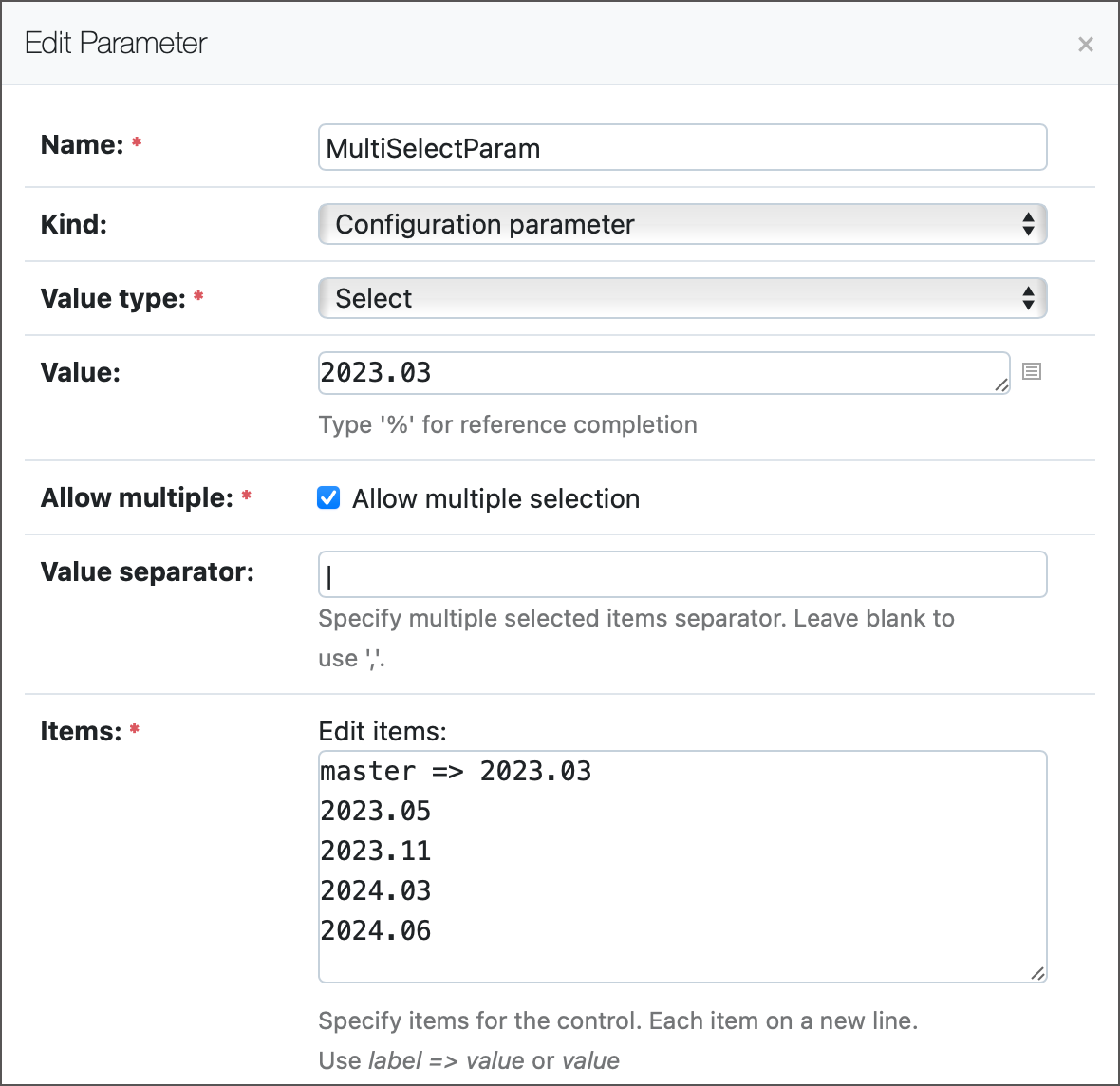Open the multiline value editor icon

[x=1032, y=371]
